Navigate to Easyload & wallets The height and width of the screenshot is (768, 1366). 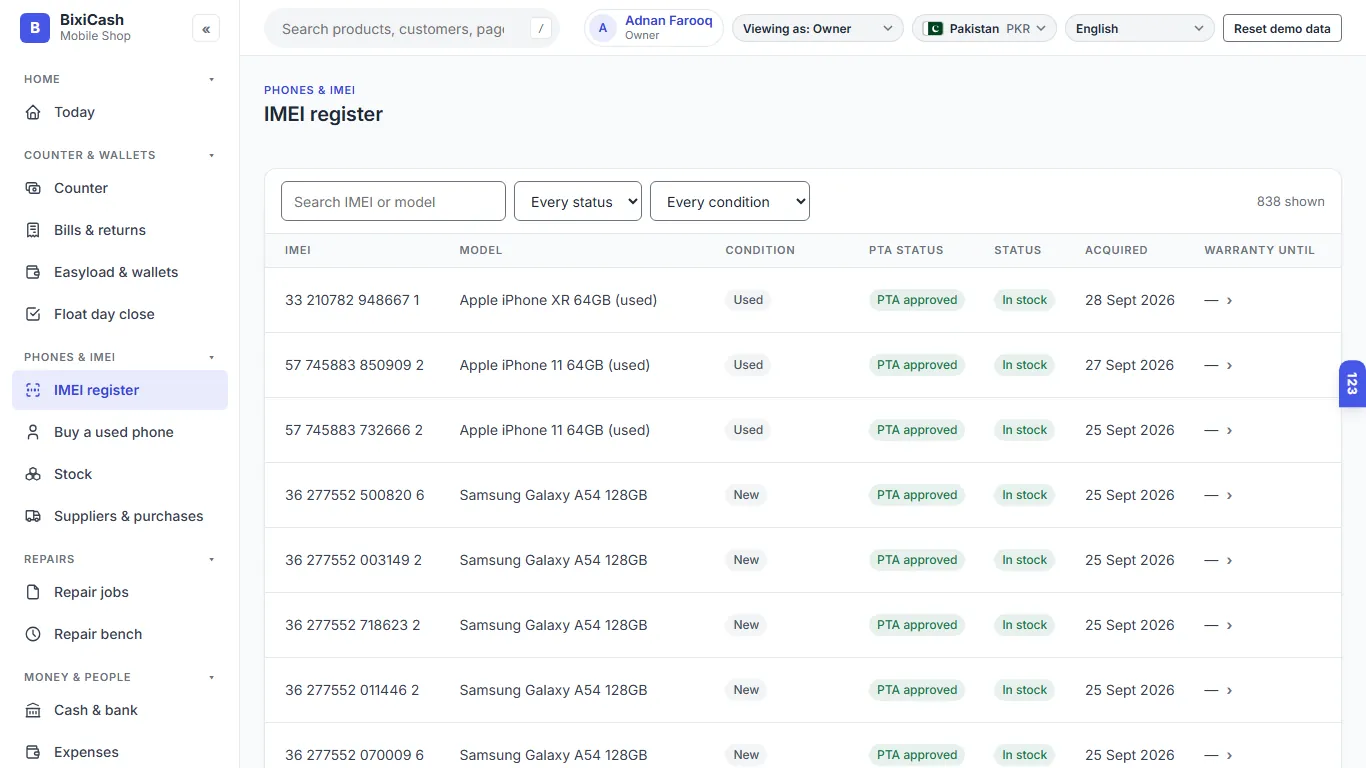[120, 272]
